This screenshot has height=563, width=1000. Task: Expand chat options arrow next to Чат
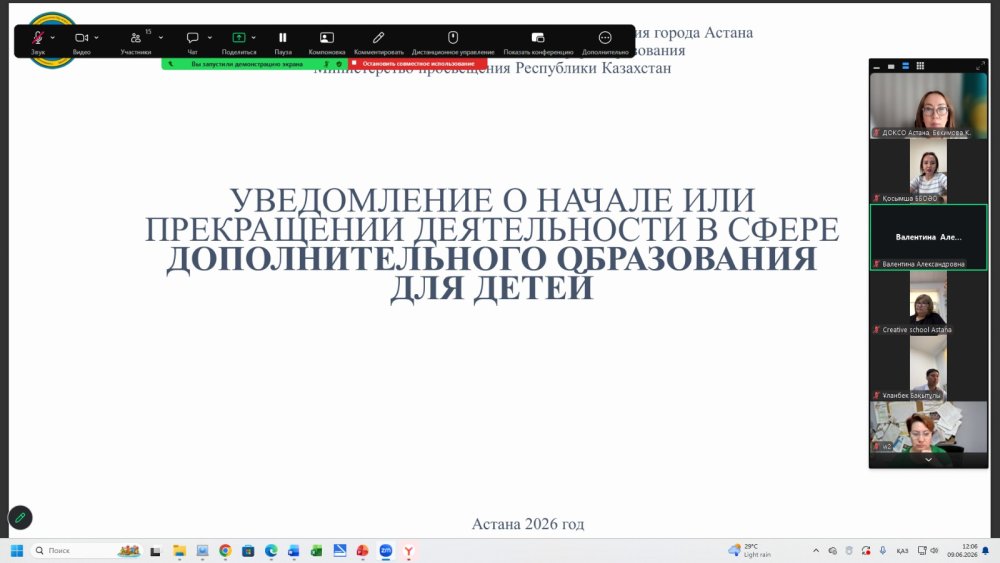[210, 38]
